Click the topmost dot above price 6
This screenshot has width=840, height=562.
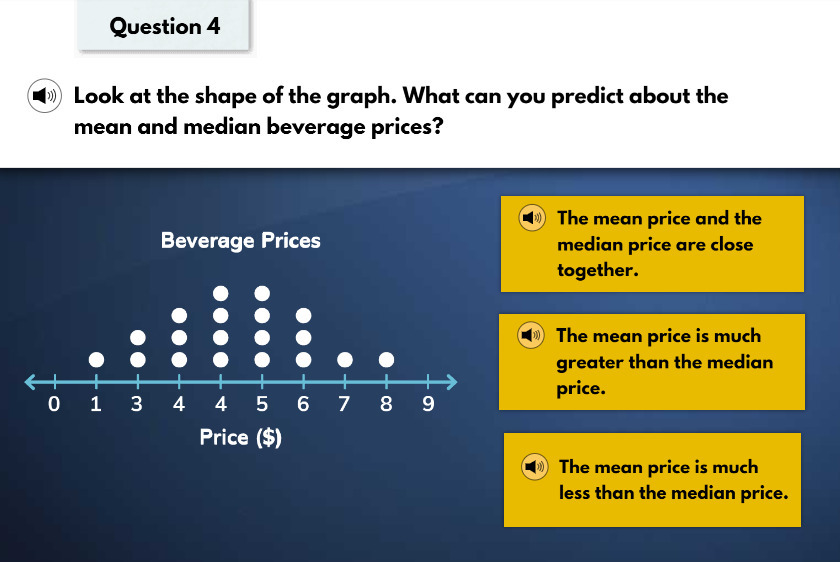pos(303,316)
